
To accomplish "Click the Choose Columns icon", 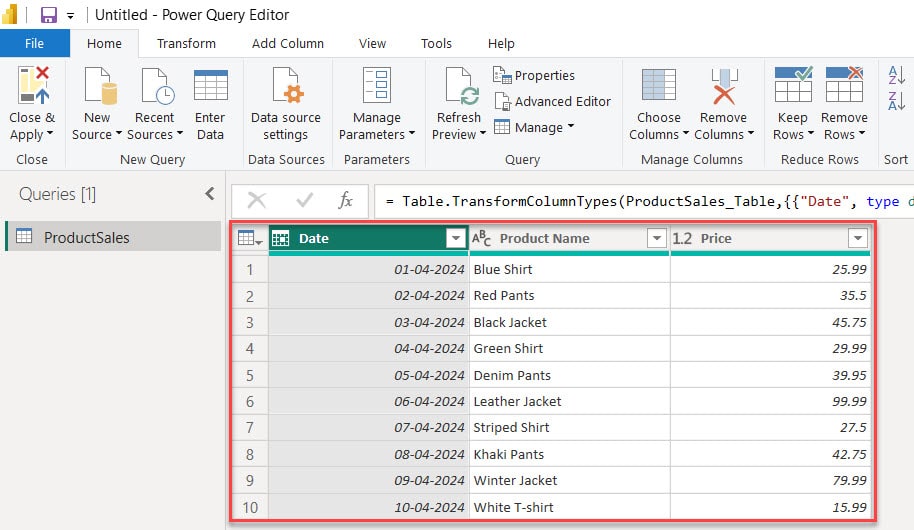I will pos(659,85).
